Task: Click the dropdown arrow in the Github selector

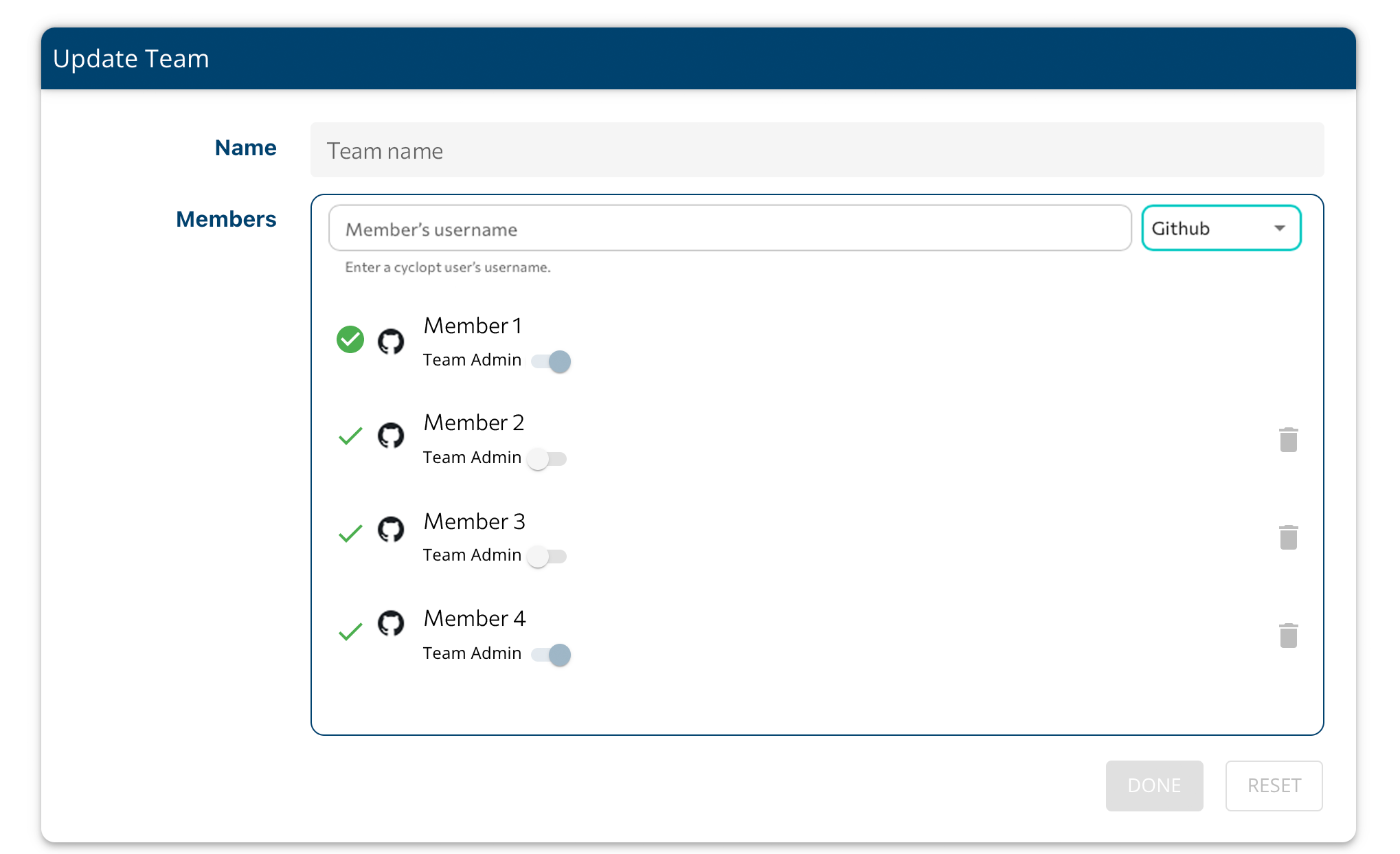Action: [x=1279, y=228]
